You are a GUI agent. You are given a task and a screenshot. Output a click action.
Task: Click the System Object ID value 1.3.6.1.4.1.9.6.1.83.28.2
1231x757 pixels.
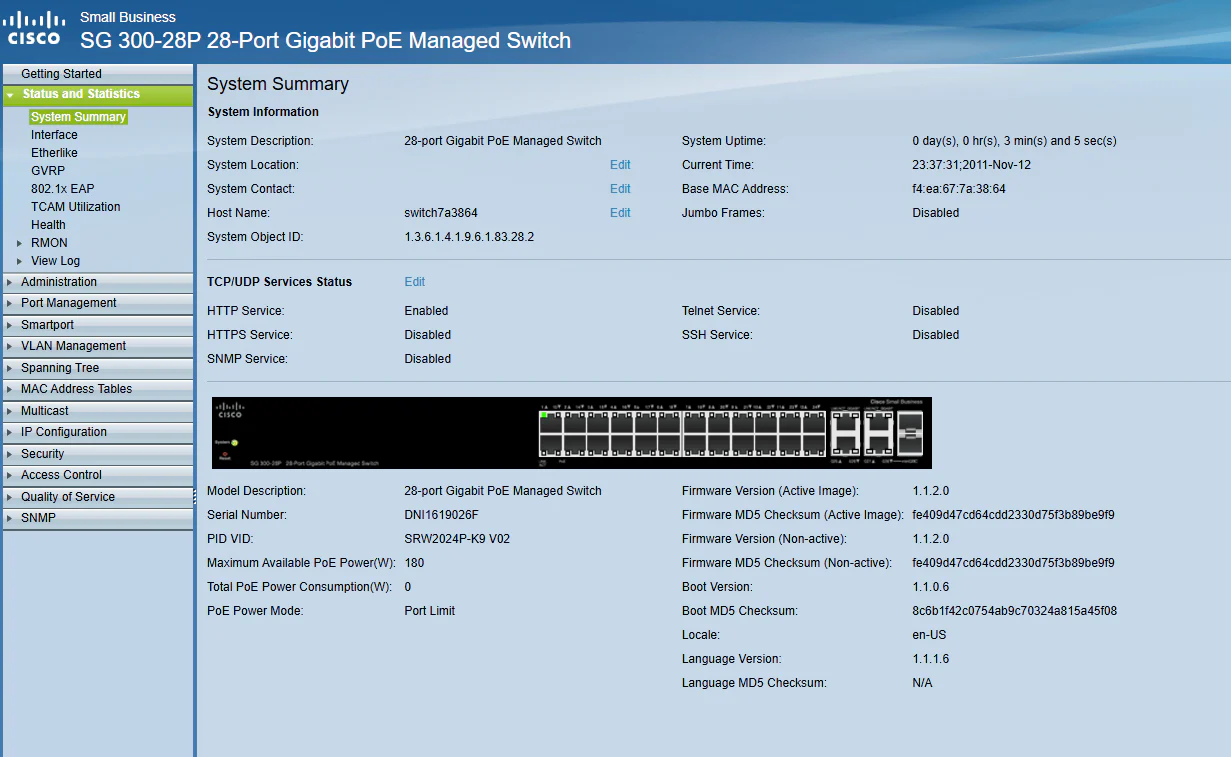click(469, 237)
